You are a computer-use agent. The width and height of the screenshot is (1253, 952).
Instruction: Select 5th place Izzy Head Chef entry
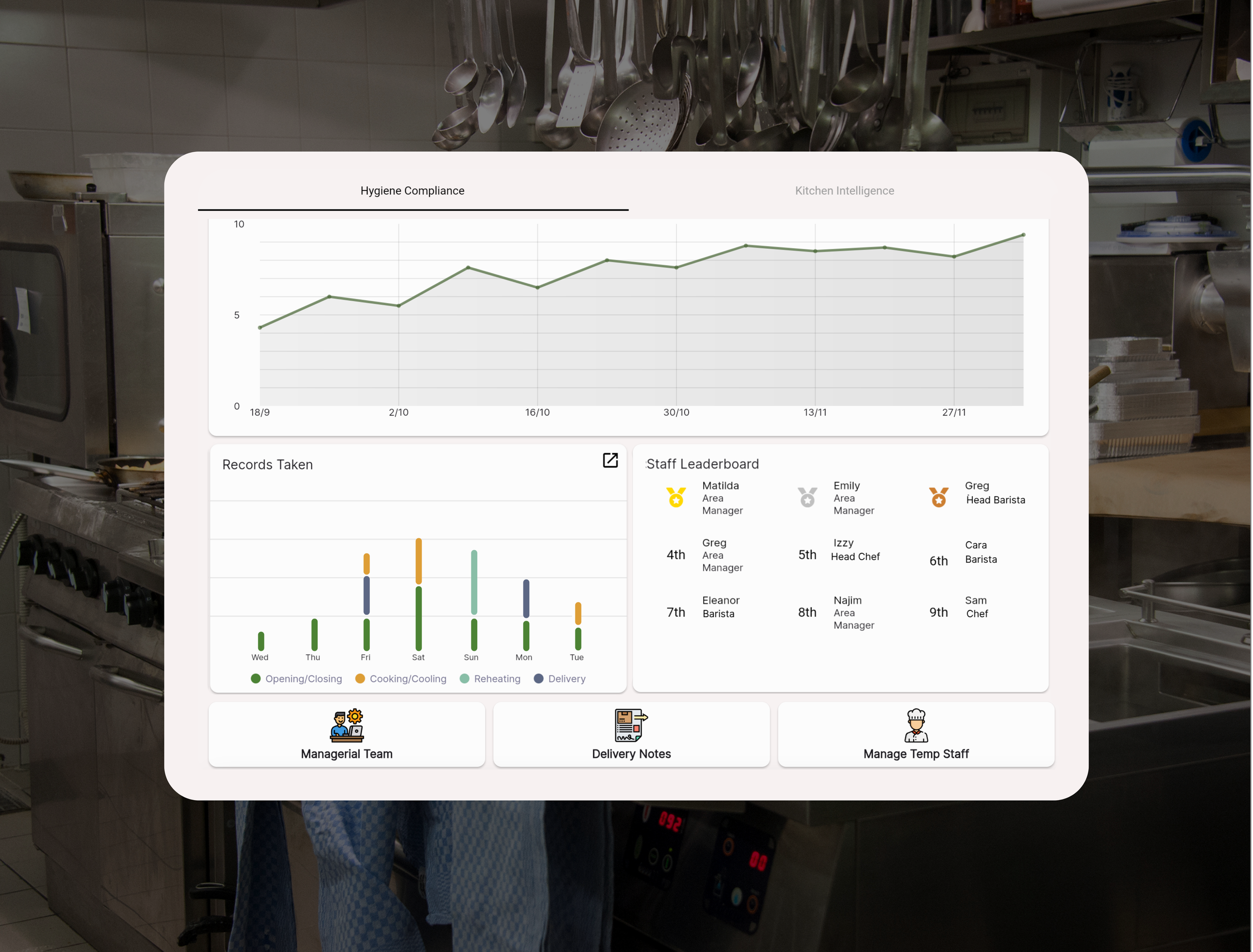[x=845, y=550]
